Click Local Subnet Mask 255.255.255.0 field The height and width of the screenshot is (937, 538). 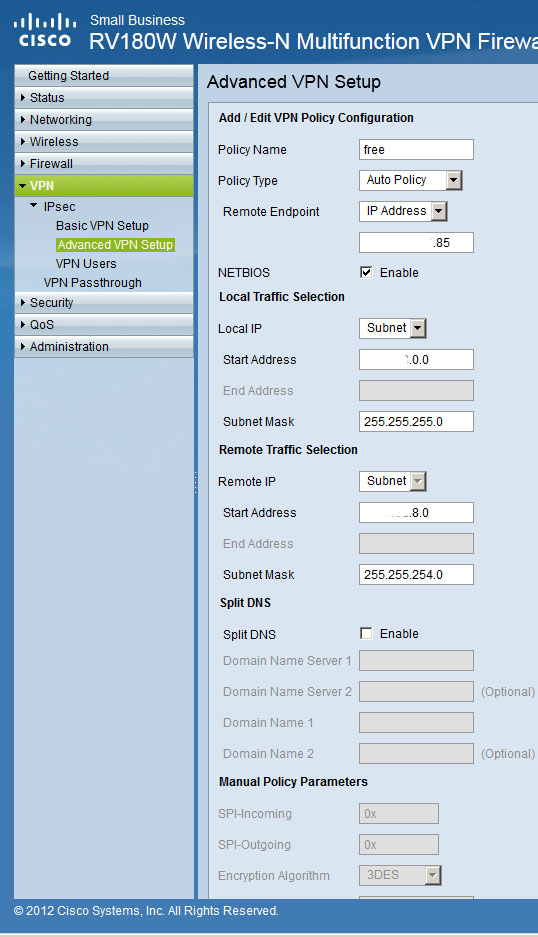point(416,421)
